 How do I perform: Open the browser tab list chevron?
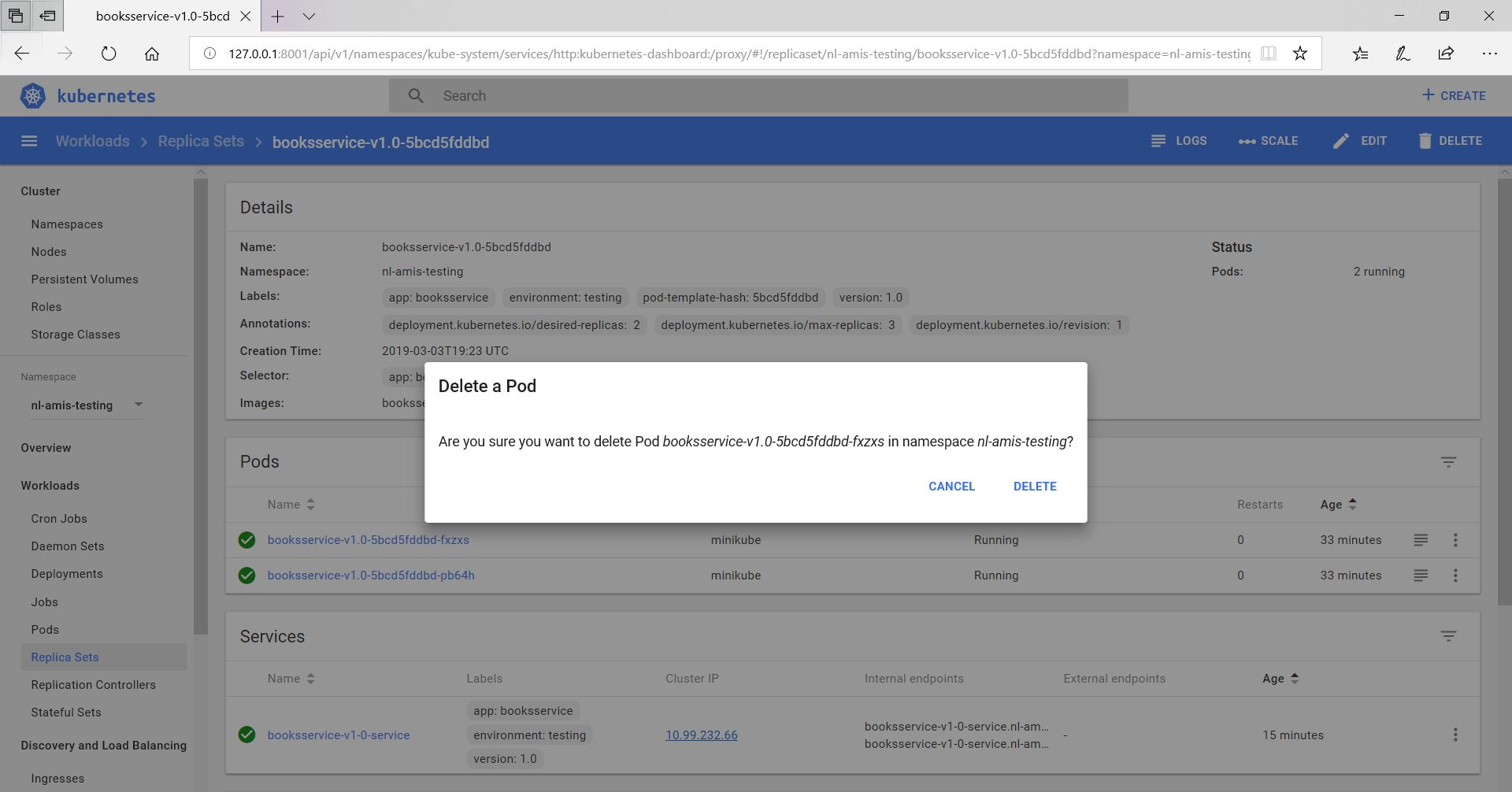[309, 16]
